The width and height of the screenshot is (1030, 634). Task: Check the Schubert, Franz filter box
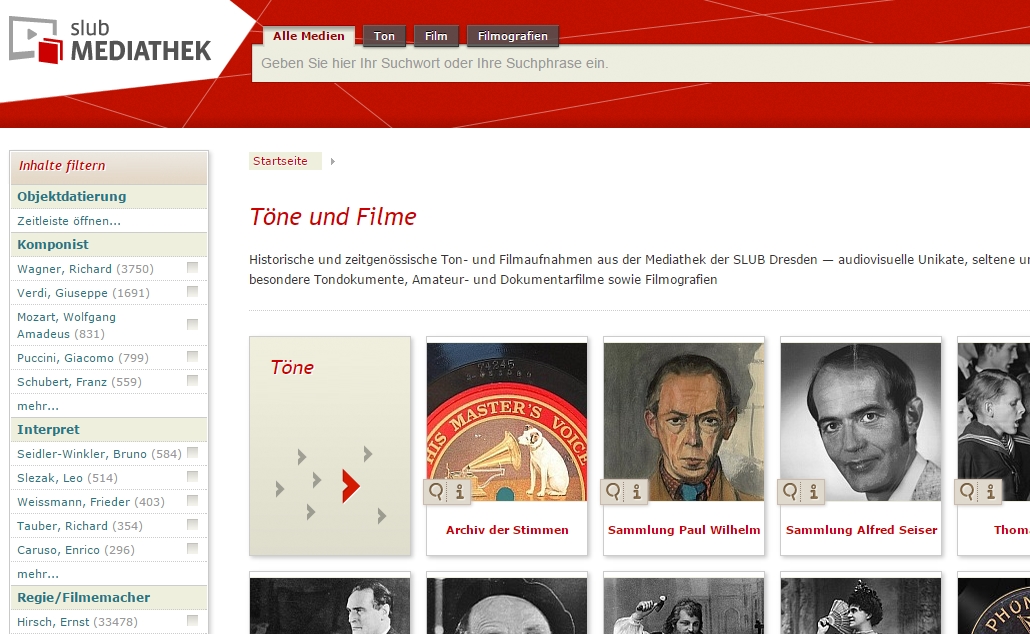coord(192,380)
